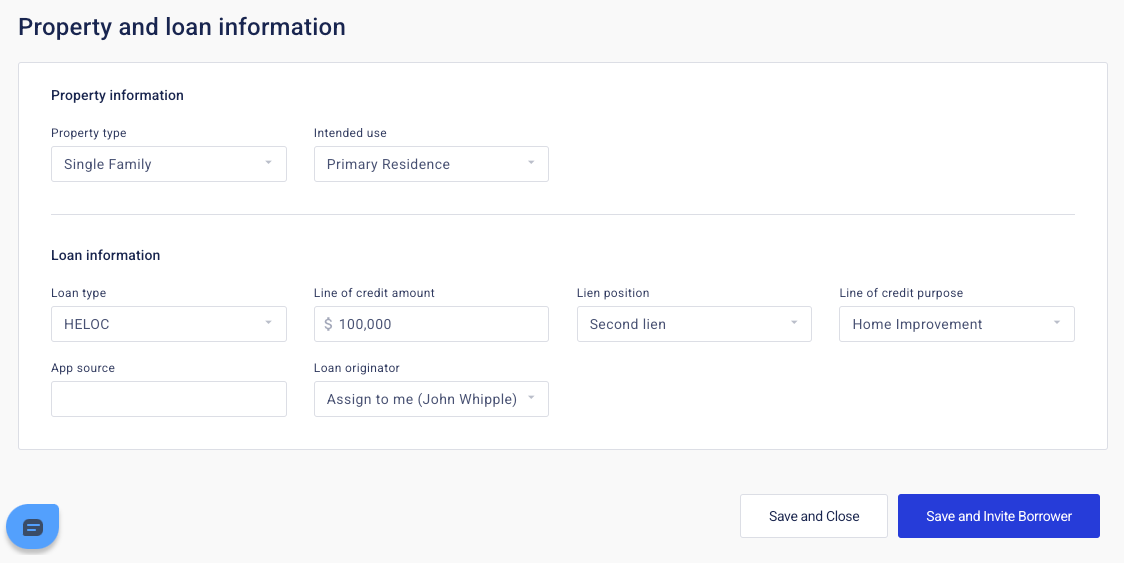This screenshot has width=1124, height=563.
Task: Click the dollar sign in amount field
Action: [x=329, y=324]
